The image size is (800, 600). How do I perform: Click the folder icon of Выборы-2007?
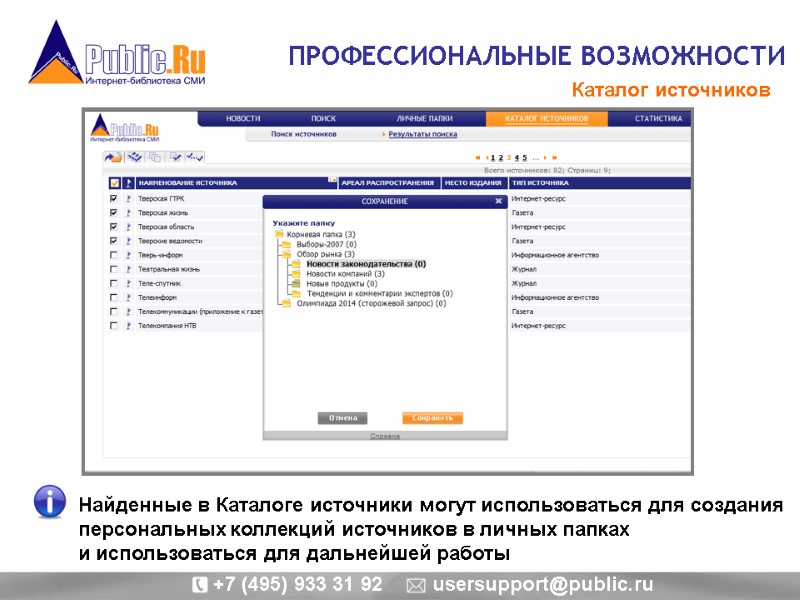pos(286,244)
